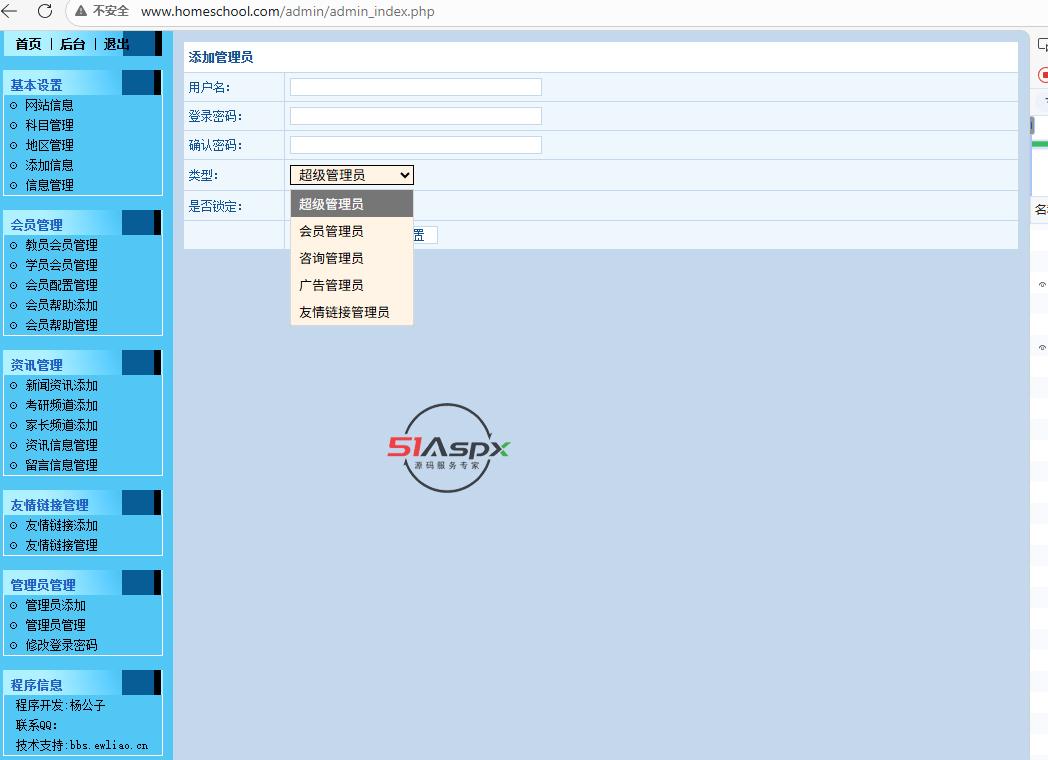Open 信息管理 sidebar link
Image resolution: width=1048 pixels, height=760 pixels.
49,186
